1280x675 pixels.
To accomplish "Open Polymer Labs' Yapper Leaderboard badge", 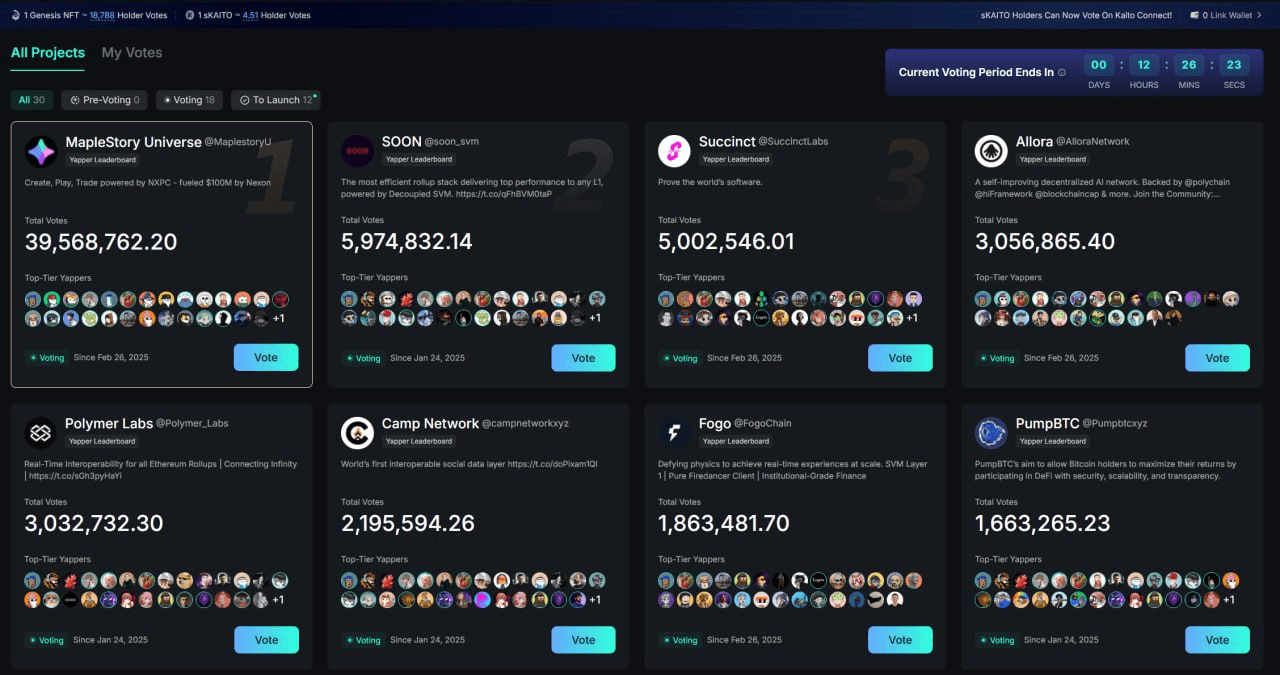I will 102,441.
